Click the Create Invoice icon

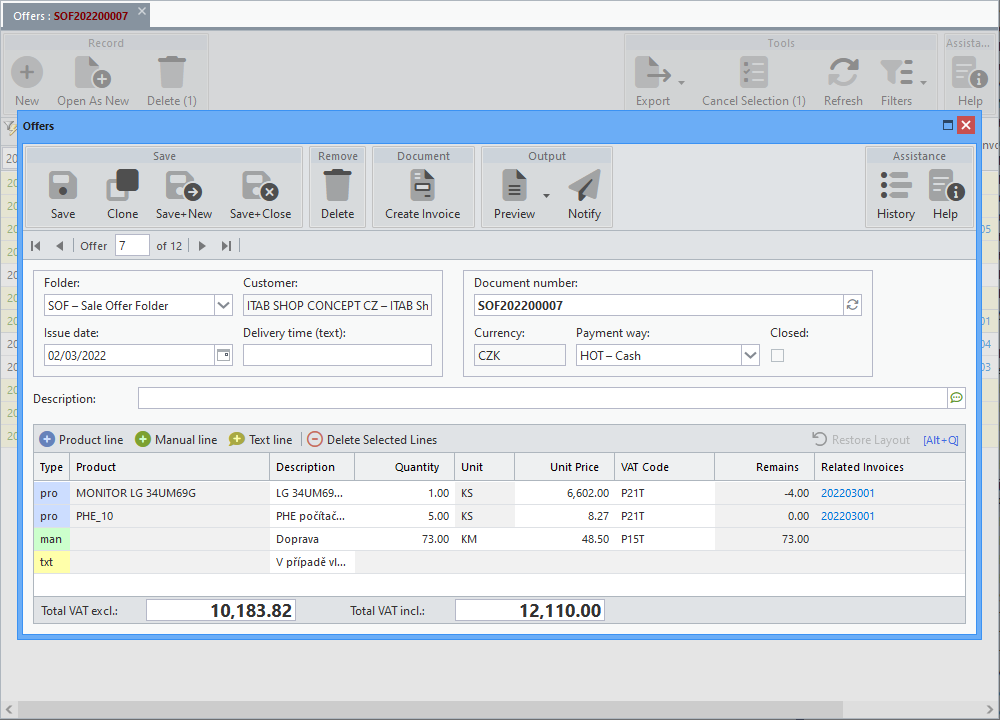tap(422, 186)
